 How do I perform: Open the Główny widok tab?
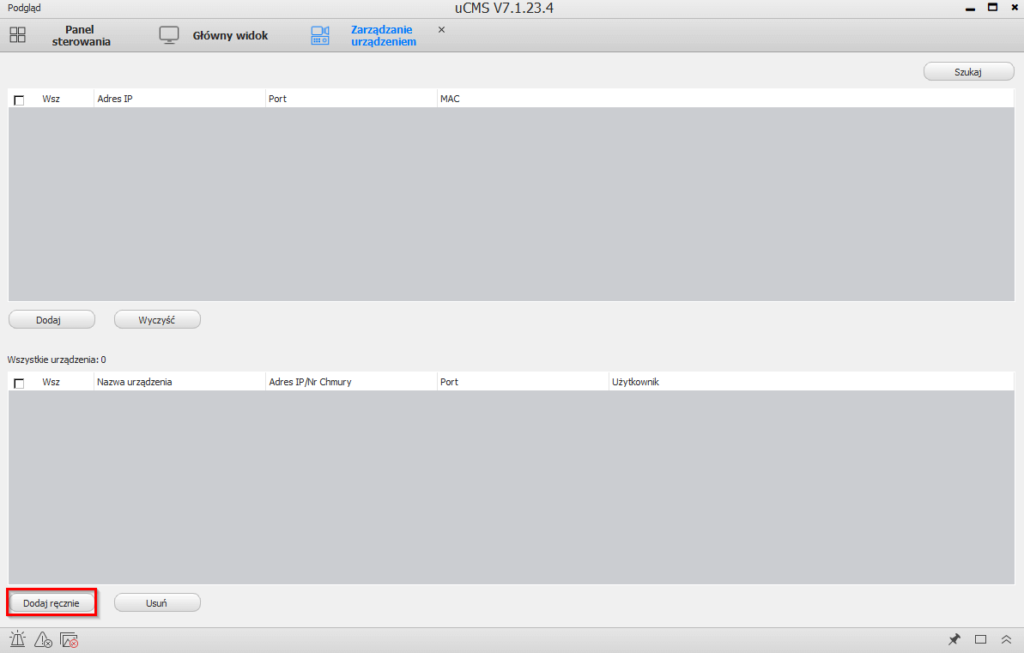(x=230, y=36)
